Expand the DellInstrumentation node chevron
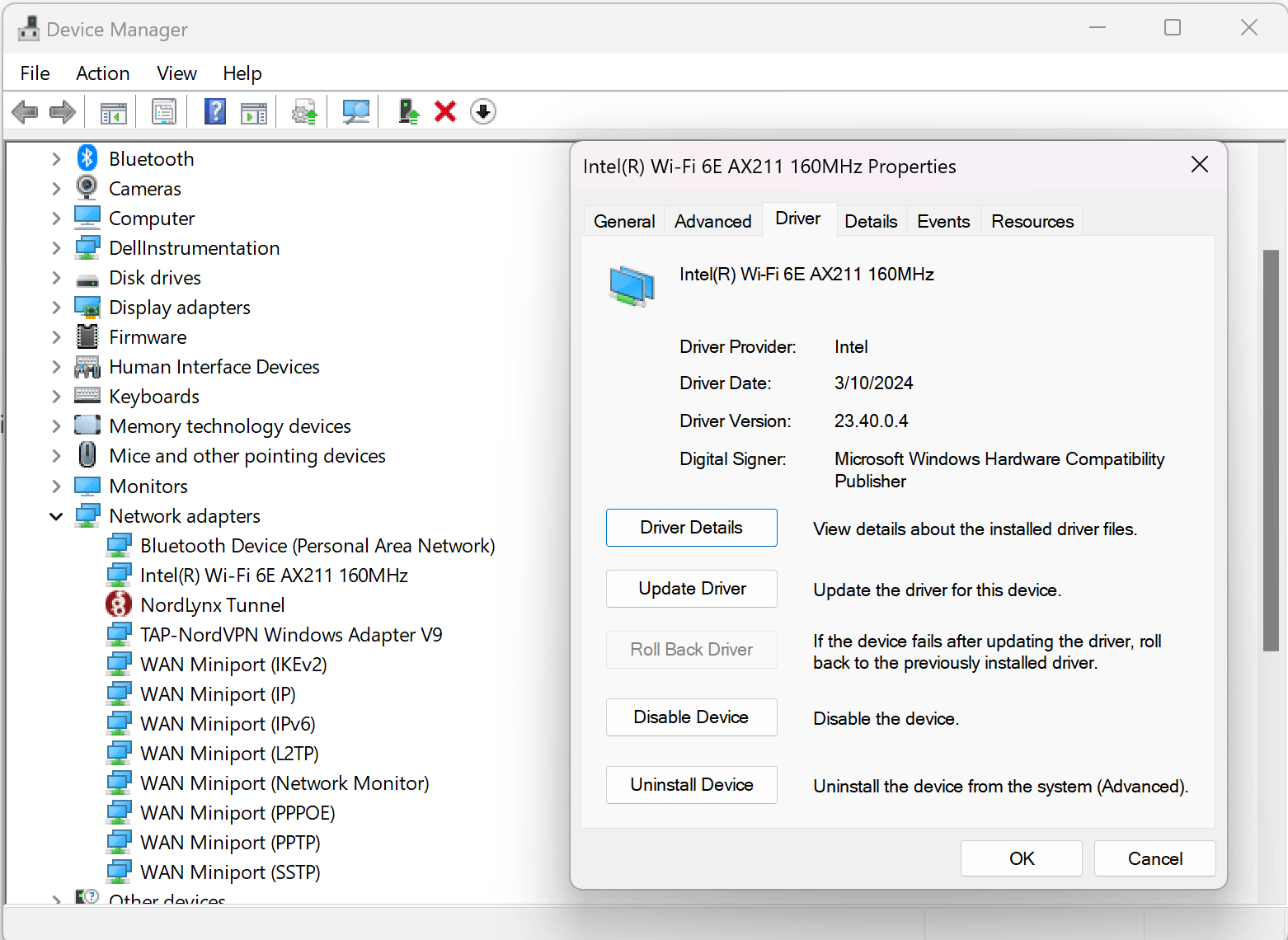The height and width of the screenshot is (940, 1288). coord(56,247)
